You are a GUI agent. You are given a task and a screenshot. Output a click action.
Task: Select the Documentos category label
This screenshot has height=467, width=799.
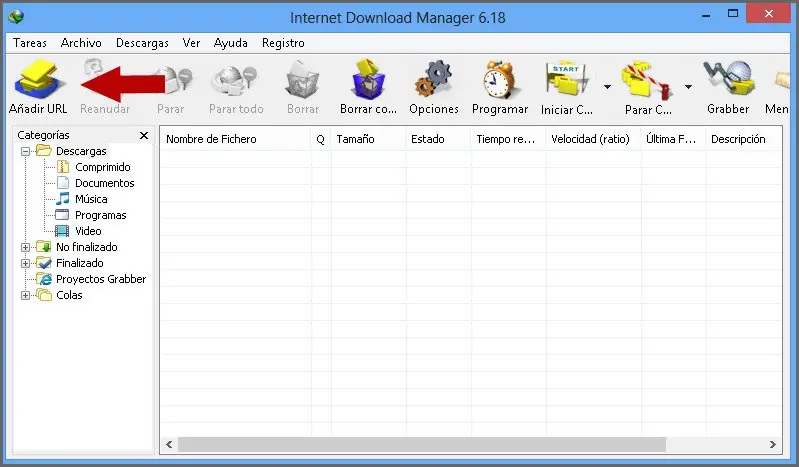(x=104, y=183)
